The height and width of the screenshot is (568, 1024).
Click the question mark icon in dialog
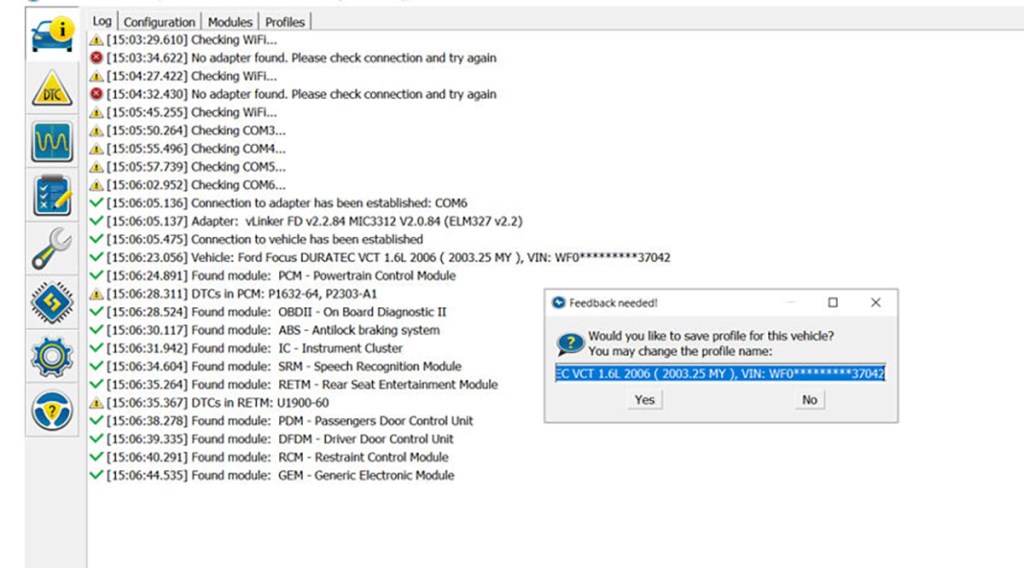(570, 343)
